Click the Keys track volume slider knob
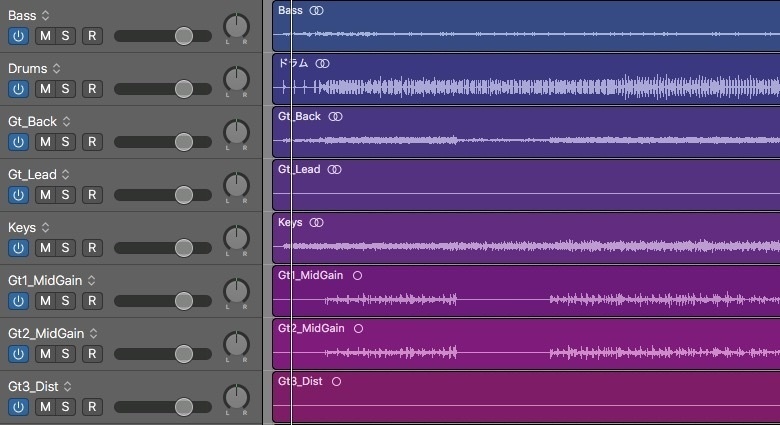 point(184,248)
